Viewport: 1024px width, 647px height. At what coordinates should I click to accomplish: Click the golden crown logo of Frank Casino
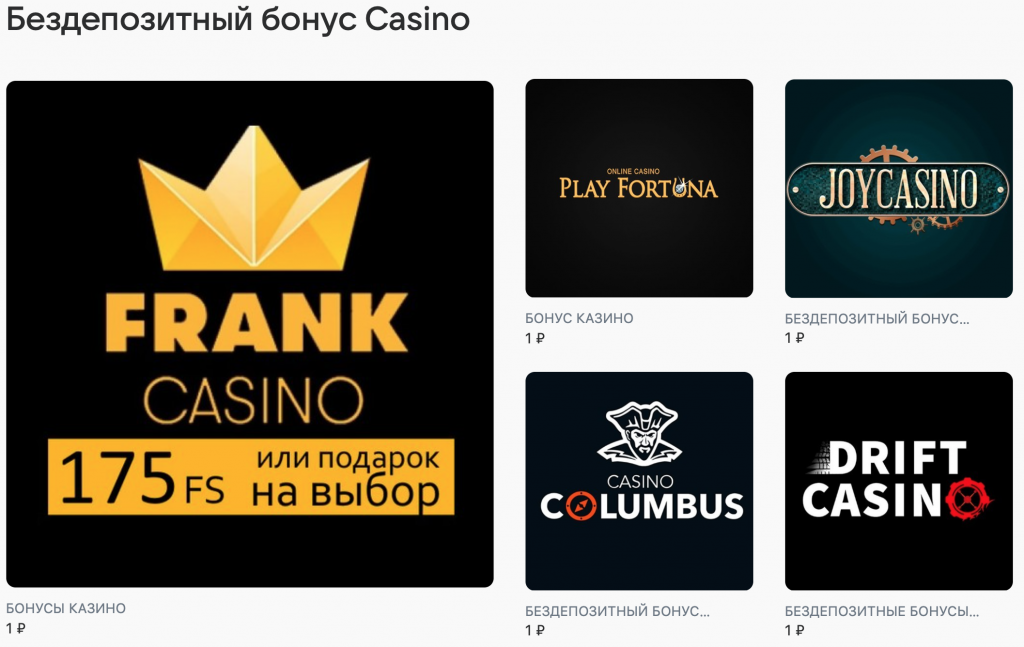[x=254, y=197]
